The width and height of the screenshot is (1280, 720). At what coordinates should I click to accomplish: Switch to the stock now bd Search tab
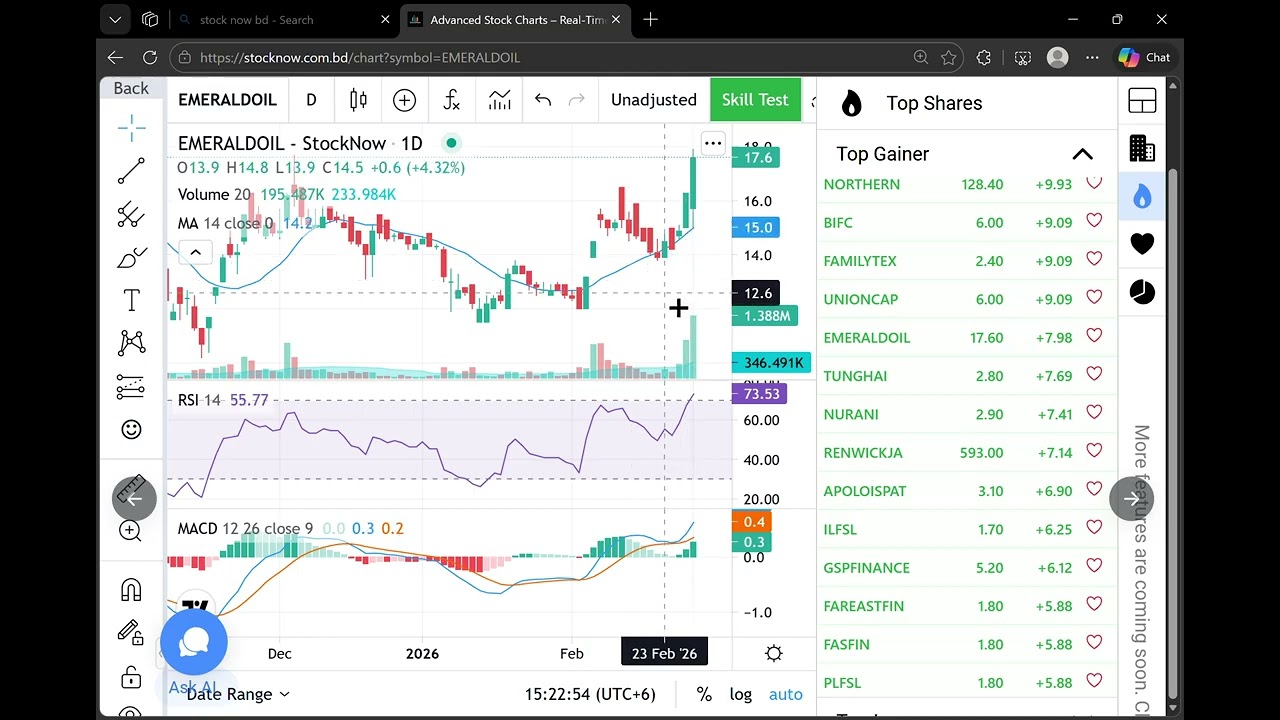[282, 20]
